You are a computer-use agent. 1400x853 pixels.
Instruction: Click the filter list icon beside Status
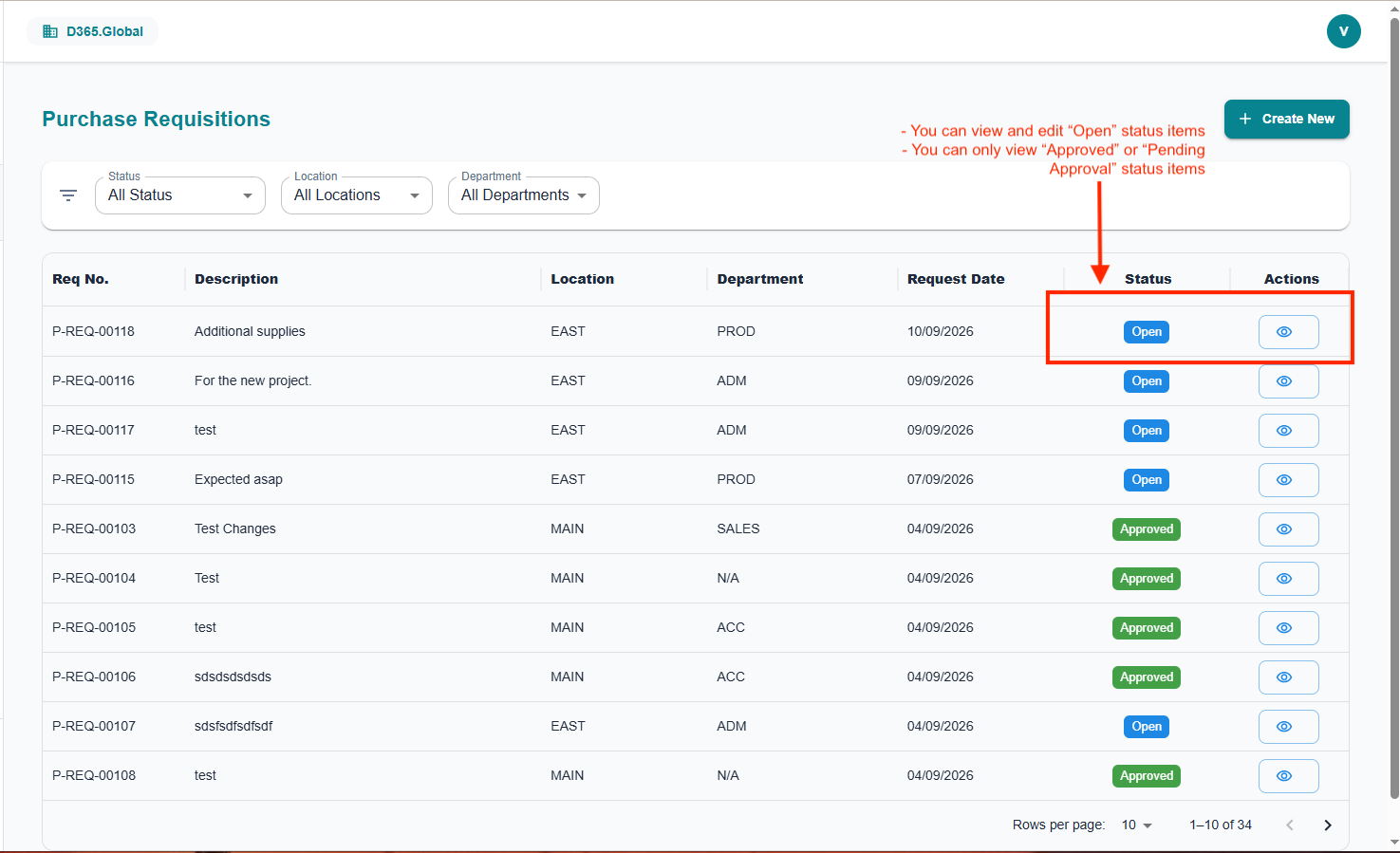68,195
